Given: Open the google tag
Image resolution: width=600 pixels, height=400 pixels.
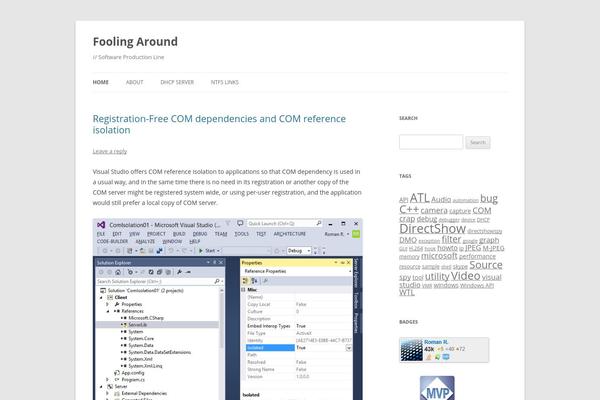Looking at the screenshot, I should [470, 241].
